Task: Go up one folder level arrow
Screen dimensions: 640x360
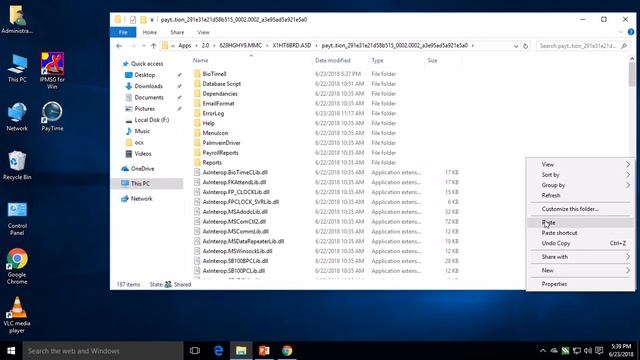Action: (153, 46)
